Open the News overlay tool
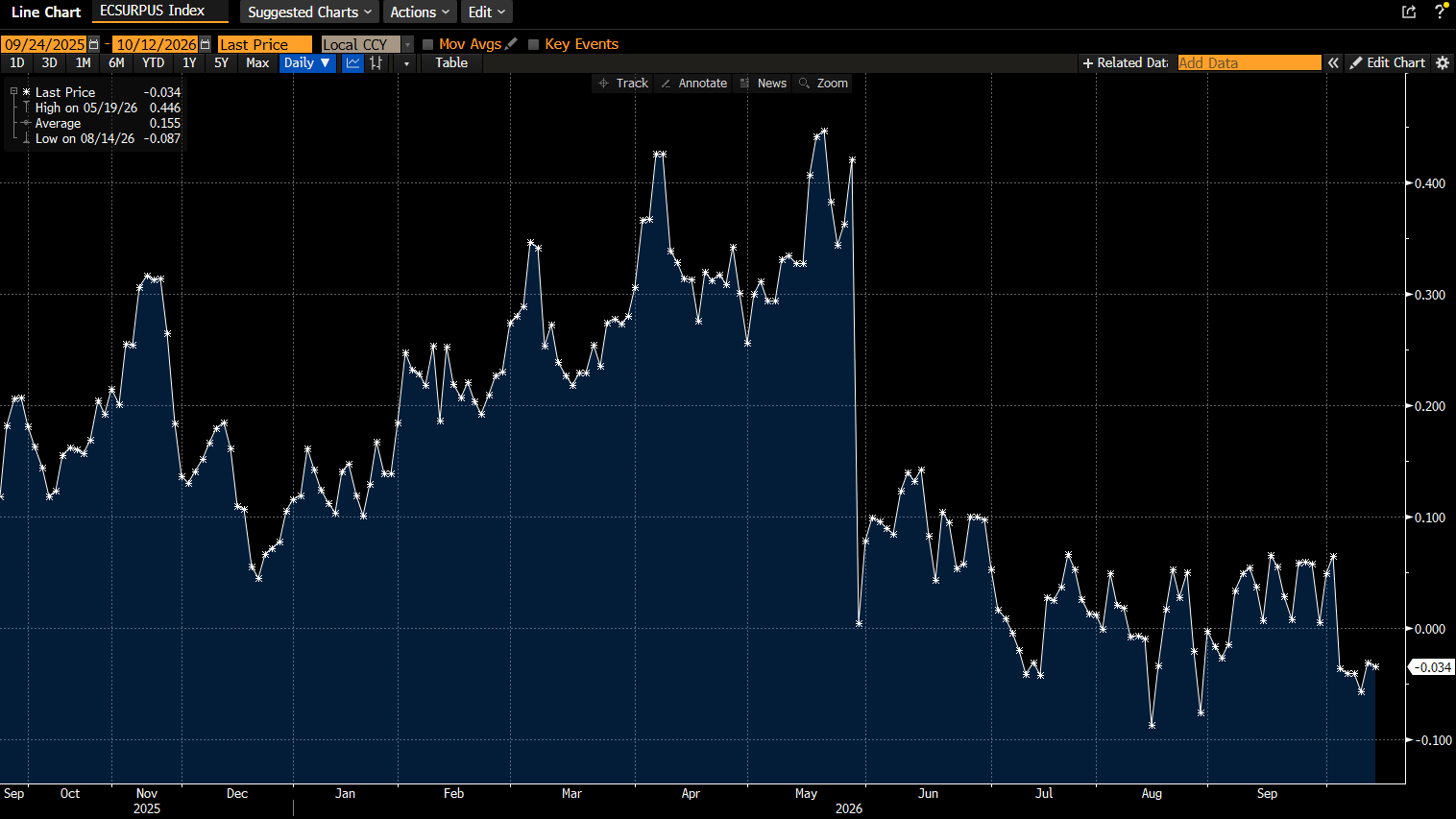The width and height of the screenshot is (1456, 819). click(764, 84)
